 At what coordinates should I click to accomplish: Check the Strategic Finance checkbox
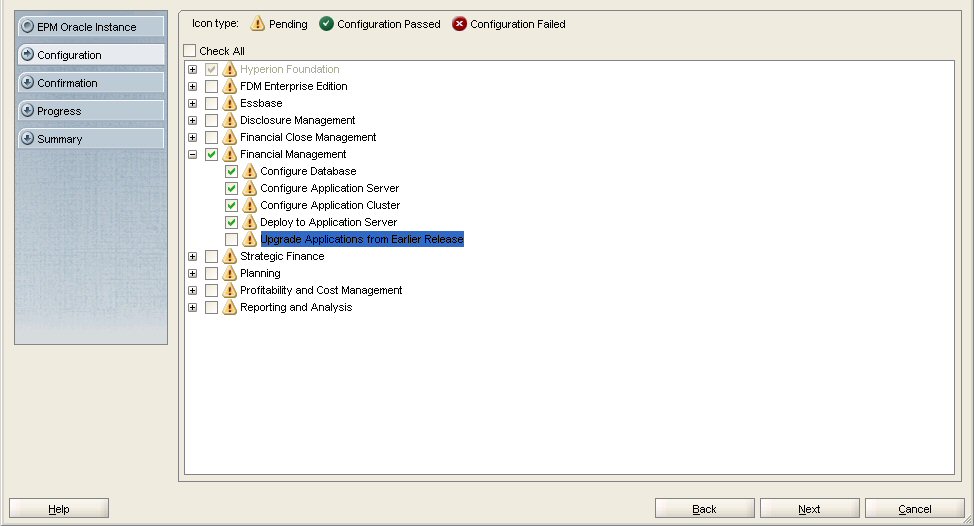211,256
